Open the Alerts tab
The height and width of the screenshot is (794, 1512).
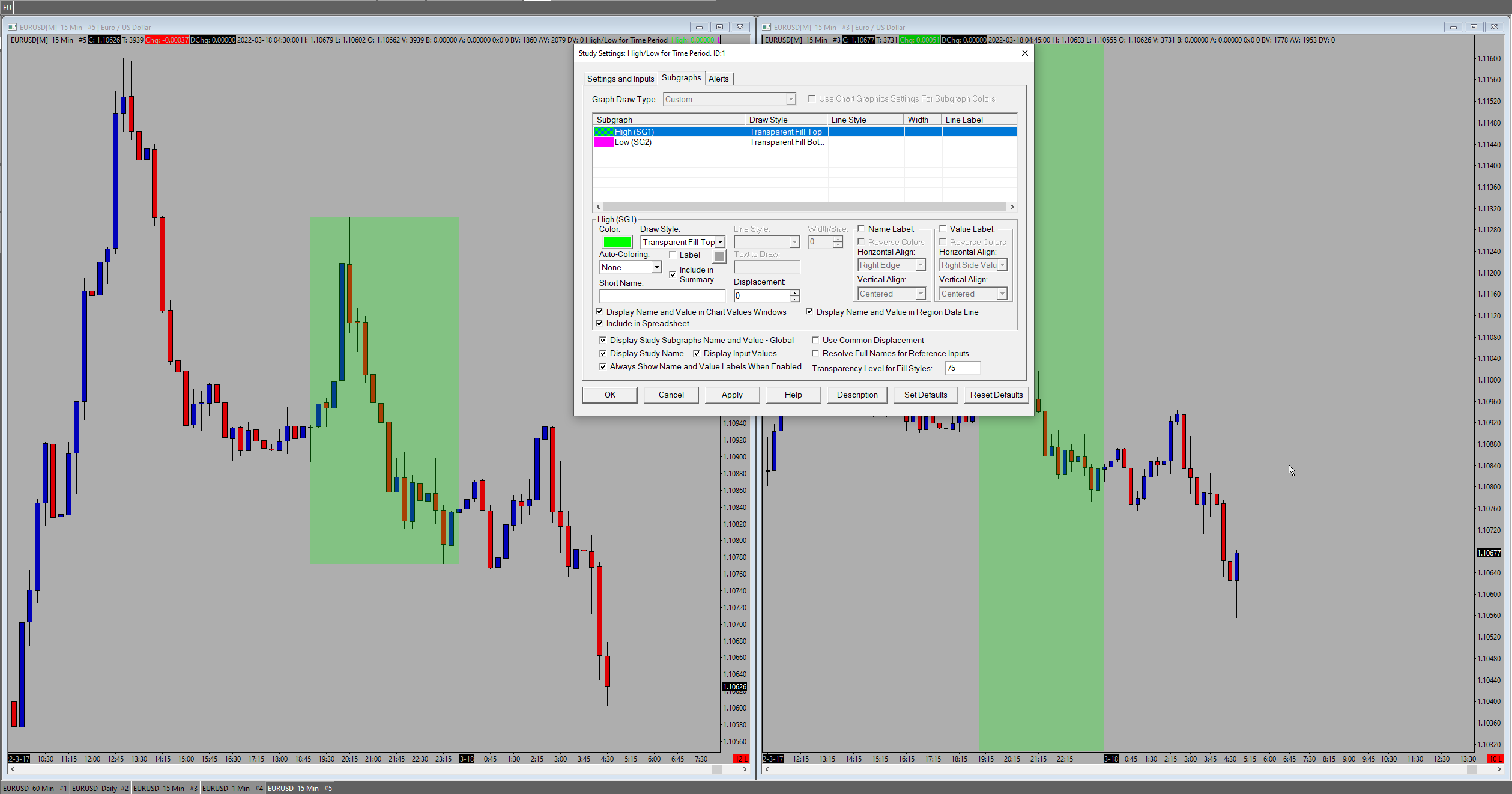click(x=718, y=79)
